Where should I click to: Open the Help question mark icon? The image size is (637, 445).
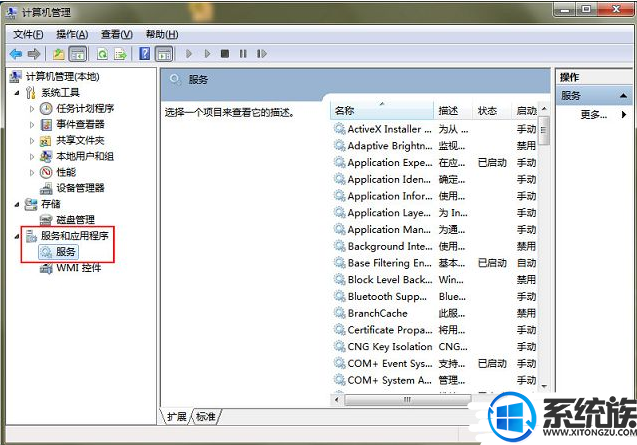pyautogui.click(x=145, y=54)
